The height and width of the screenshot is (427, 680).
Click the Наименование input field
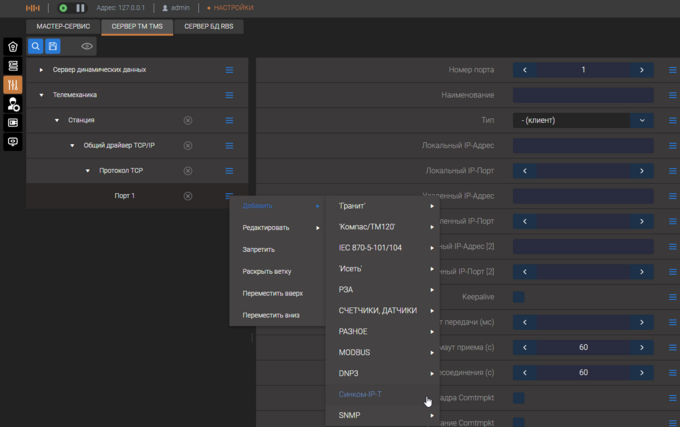[583, 95]
